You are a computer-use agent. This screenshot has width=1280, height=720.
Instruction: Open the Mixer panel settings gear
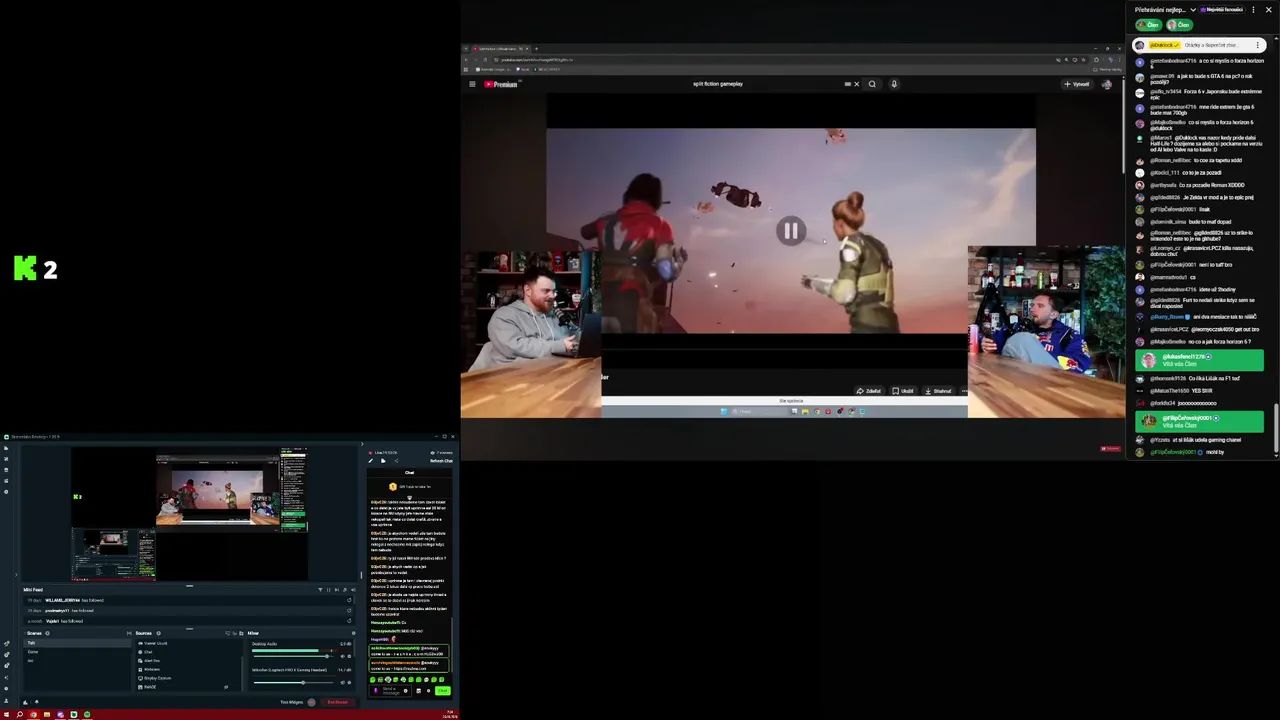tap(354, 633)
